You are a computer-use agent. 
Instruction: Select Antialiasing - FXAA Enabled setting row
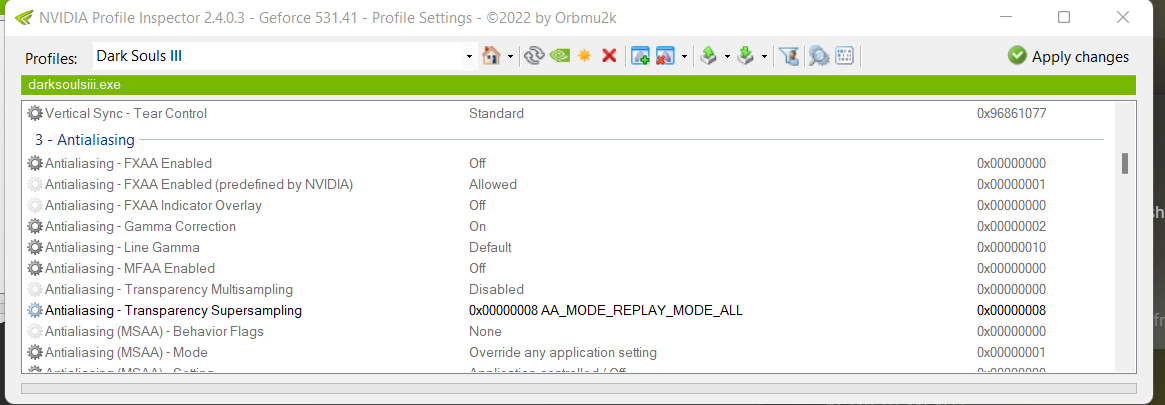[x=568, y=163]
